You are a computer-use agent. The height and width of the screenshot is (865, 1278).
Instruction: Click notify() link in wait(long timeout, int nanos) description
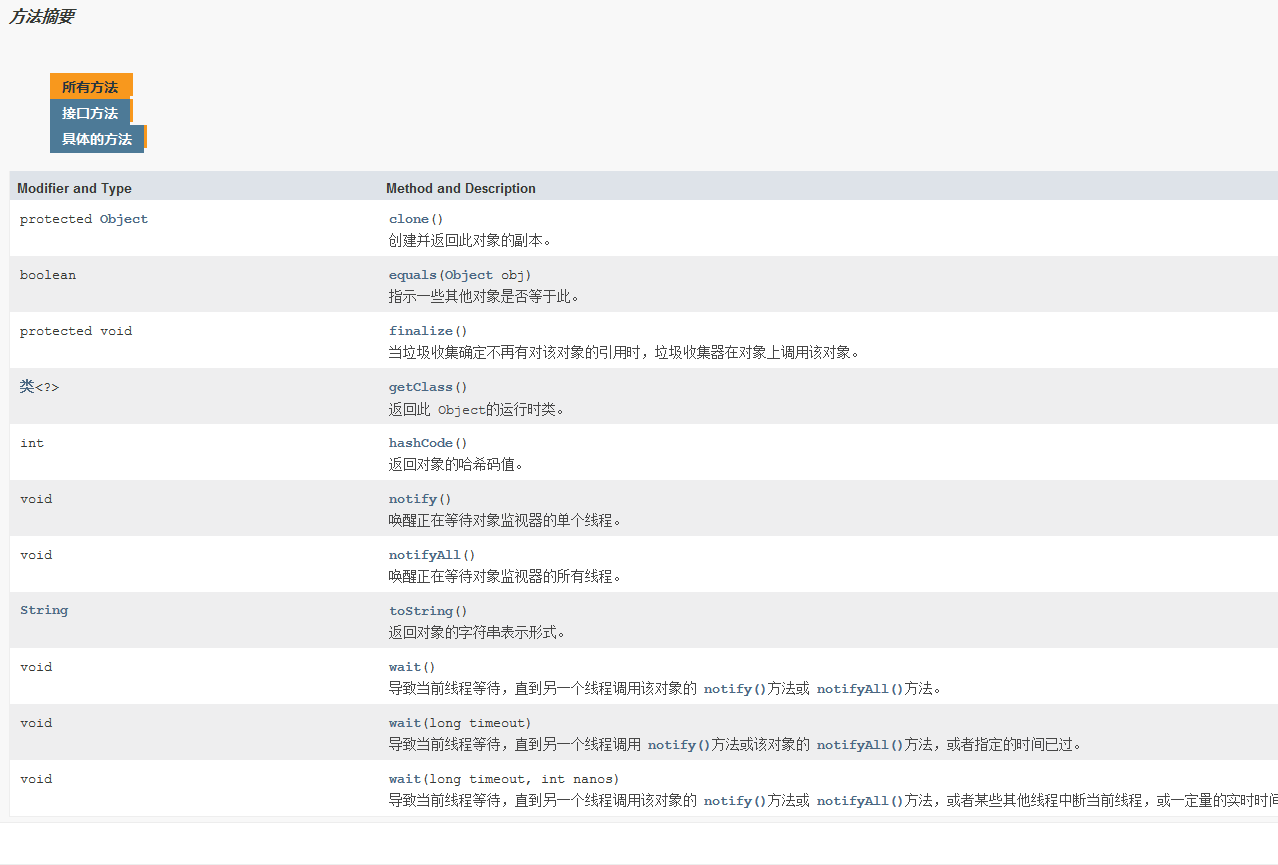[735, 801]
